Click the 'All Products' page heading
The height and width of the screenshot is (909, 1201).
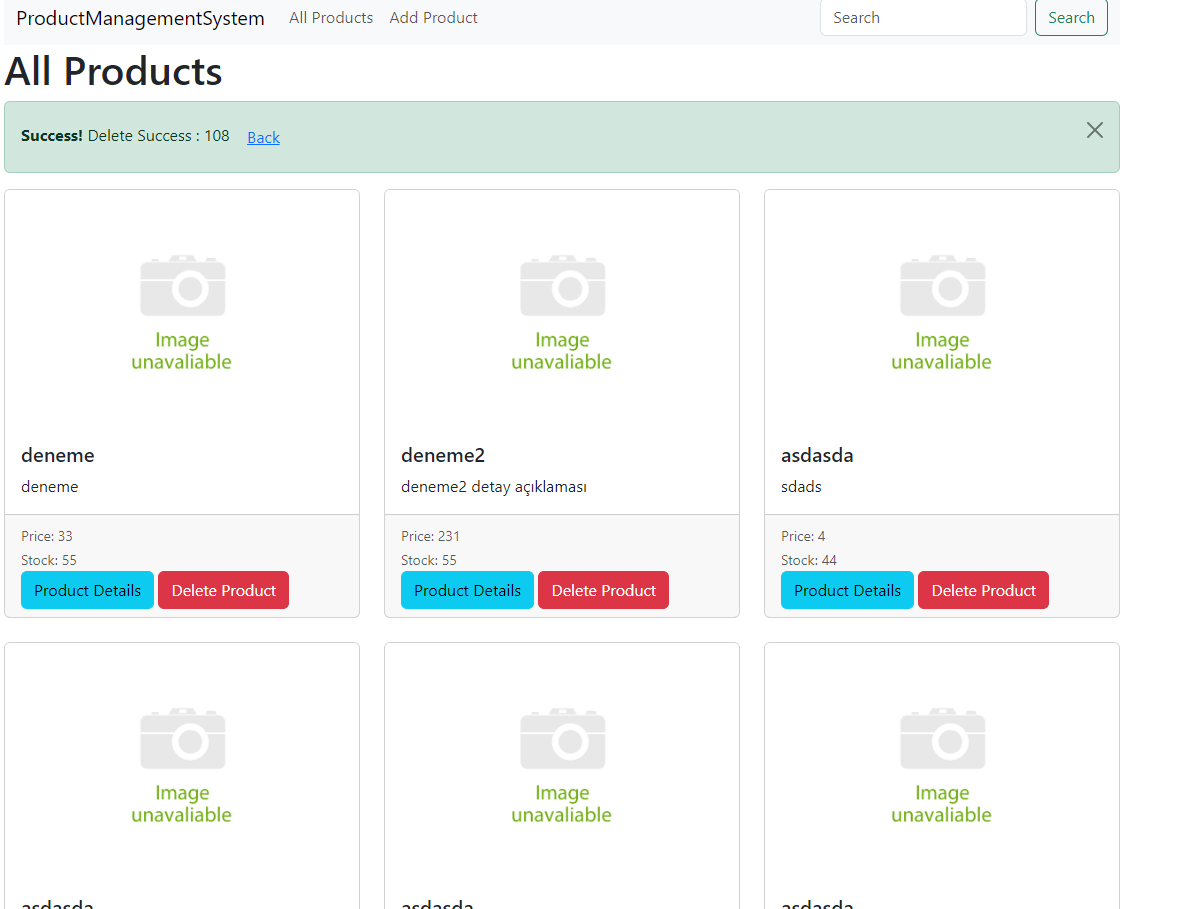click(x=113, y=72)
